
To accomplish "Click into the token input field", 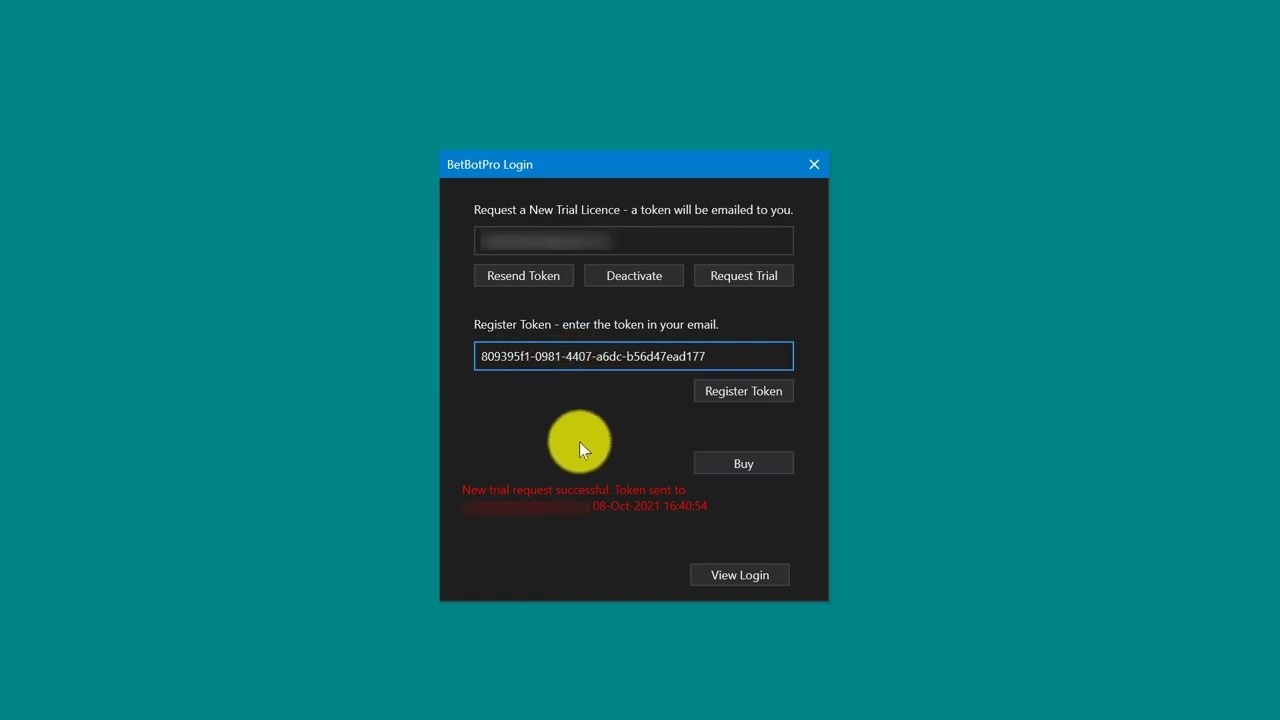I will [634, 356].
